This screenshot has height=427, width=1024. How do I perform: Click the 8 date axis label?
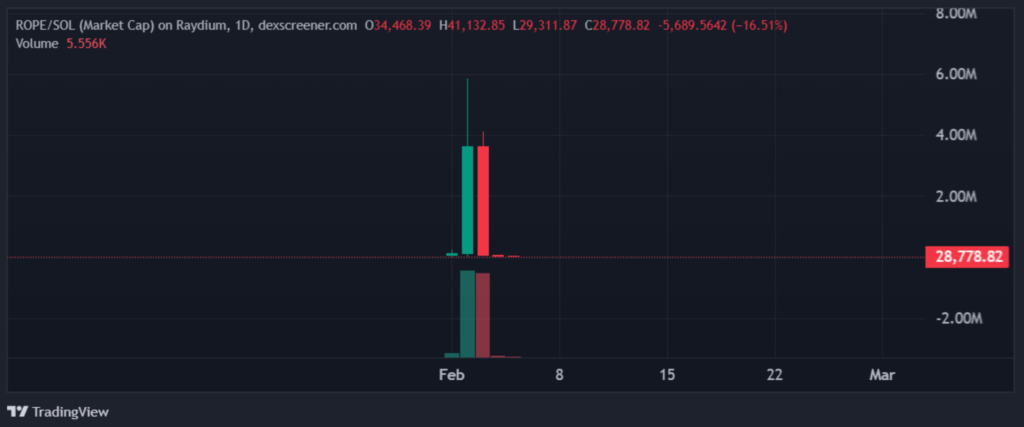559,375
